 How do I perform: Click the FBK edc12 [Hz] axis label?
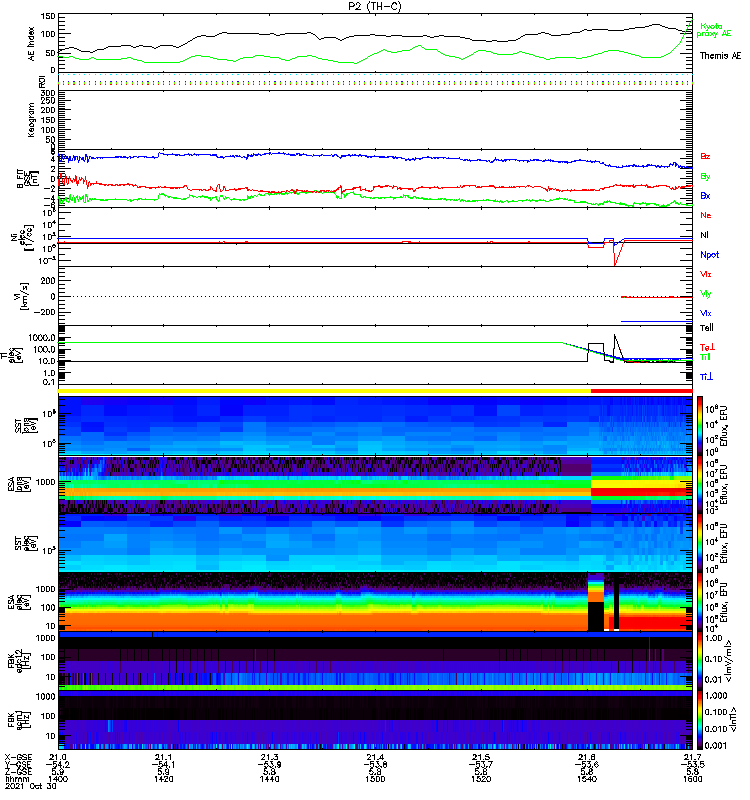coord(19,660)
